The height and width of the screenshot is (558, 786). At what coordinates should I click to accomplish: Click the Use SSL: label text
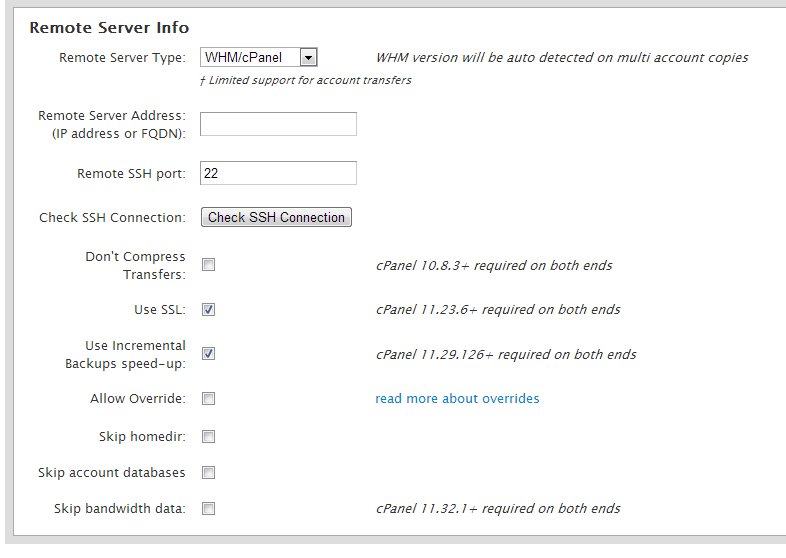pos(160,310)
